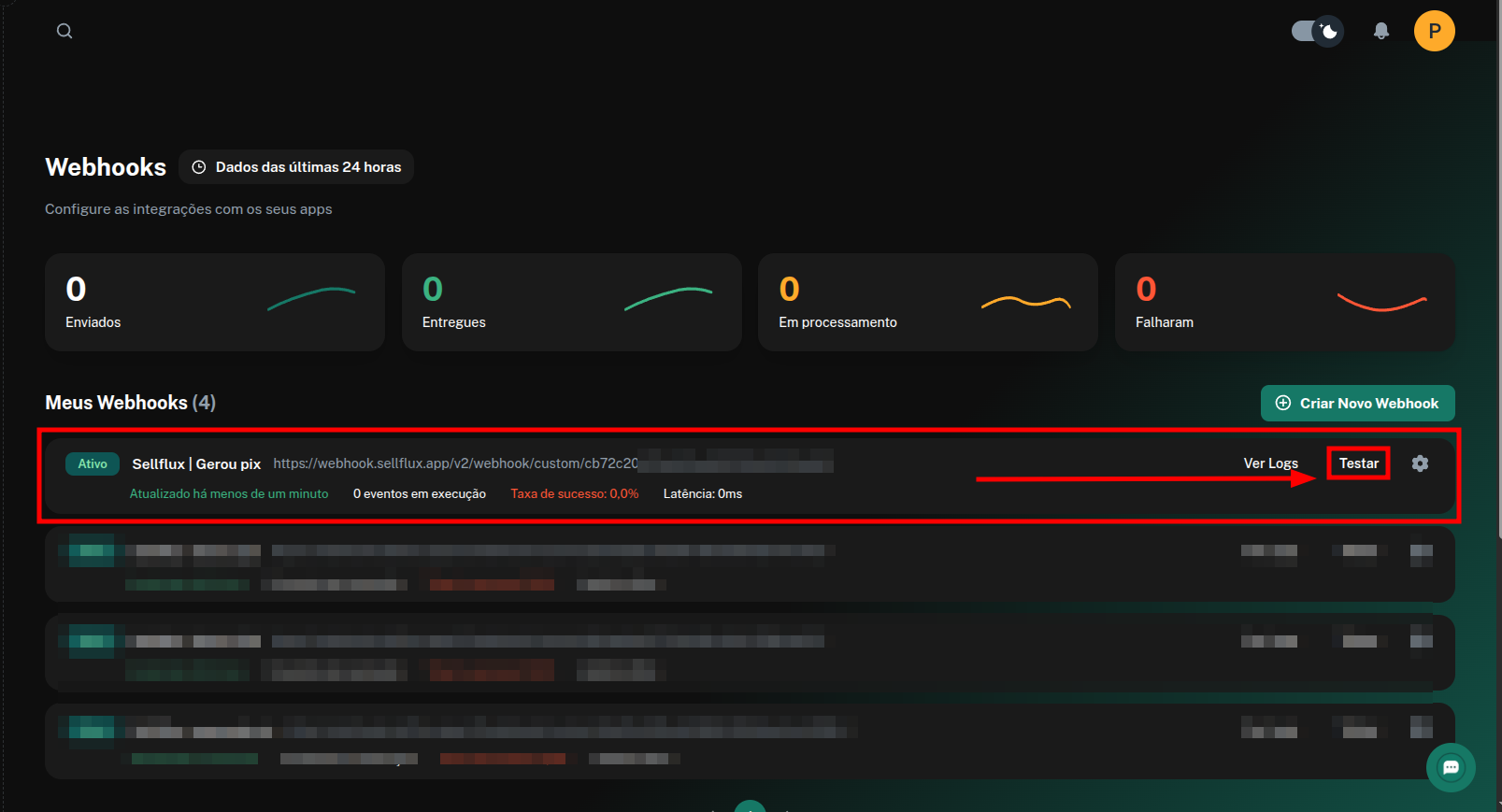Click the Ativo status badge
This screenshot has width=1502, height=812.
click(93, 463)
